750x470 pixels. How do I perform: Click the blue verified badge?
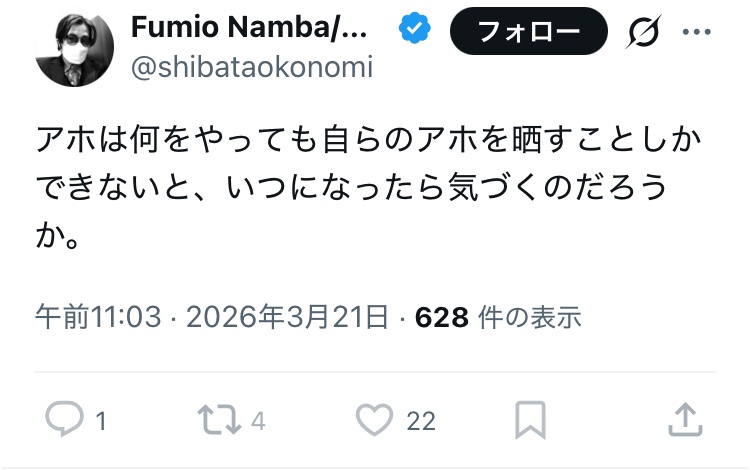tap(412, 30)
